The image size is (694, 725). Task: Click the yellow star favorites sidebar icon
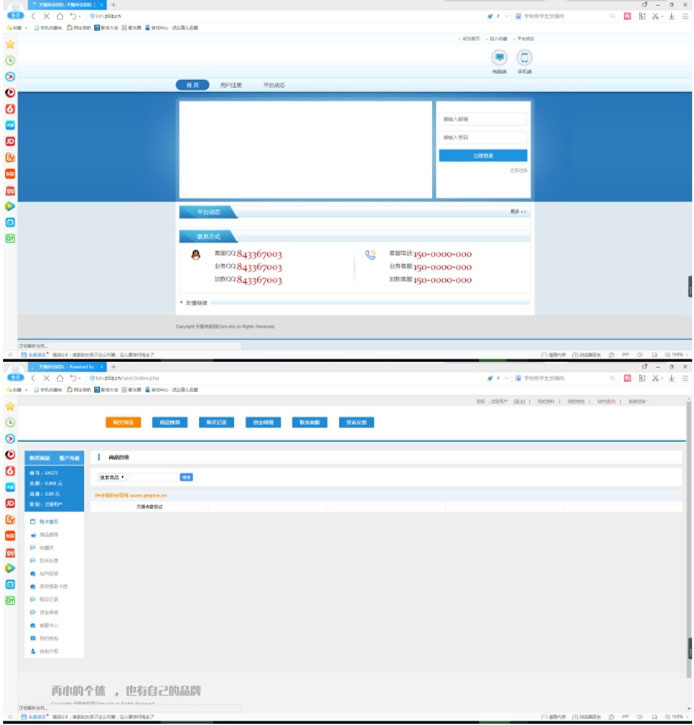coord(10,44)
